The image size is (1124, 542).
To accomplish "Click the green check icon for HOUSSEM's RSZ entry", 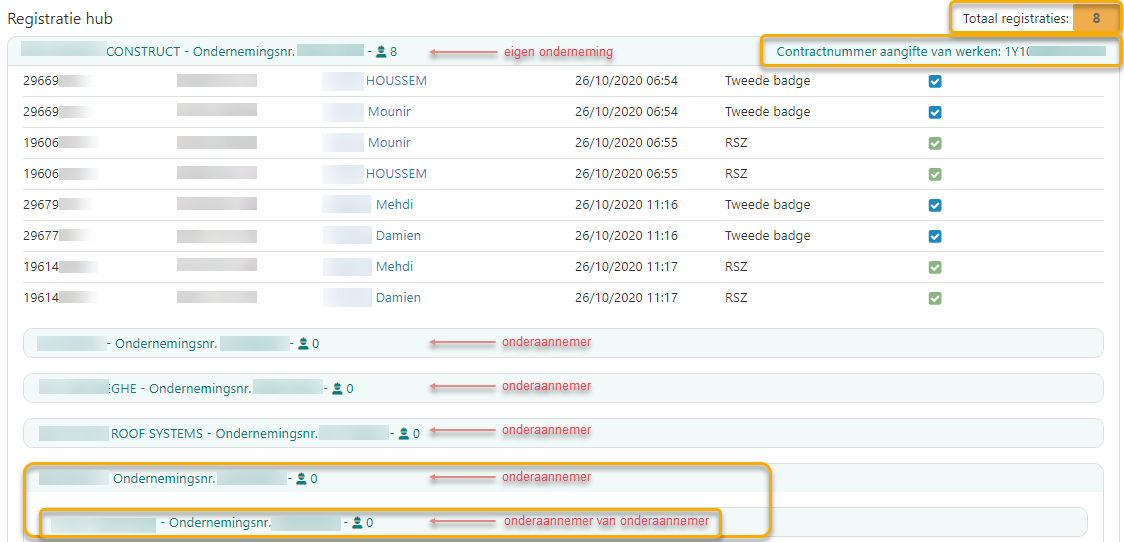I will tap(935, 174).
